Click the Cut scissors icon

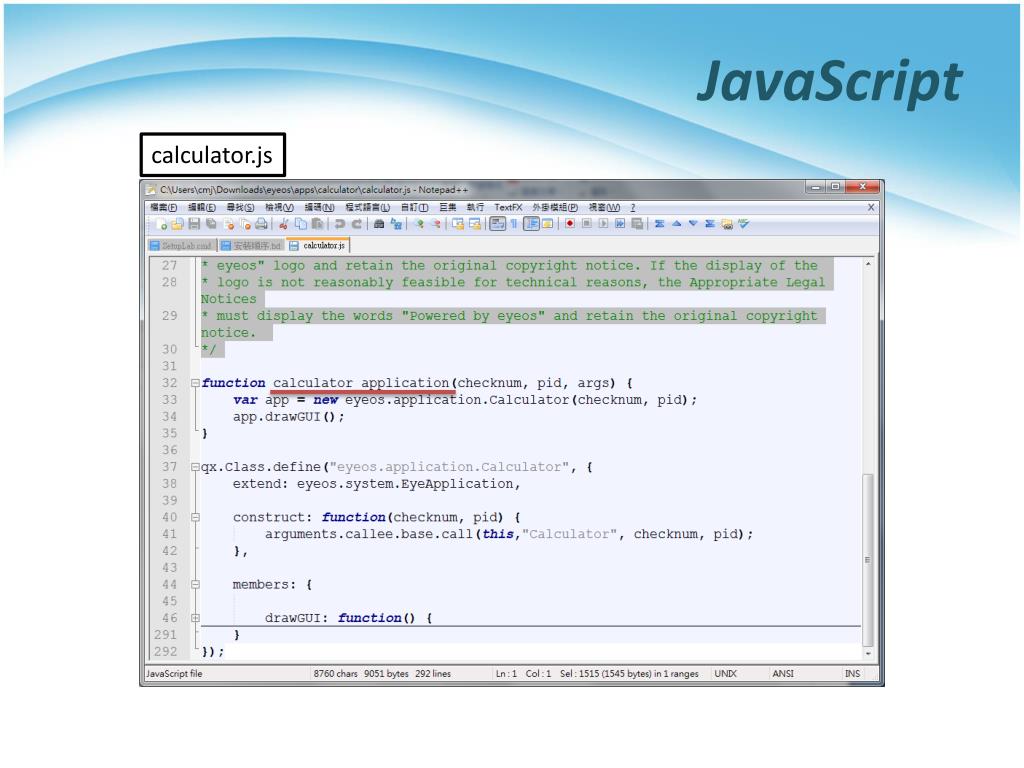point(283,224)
